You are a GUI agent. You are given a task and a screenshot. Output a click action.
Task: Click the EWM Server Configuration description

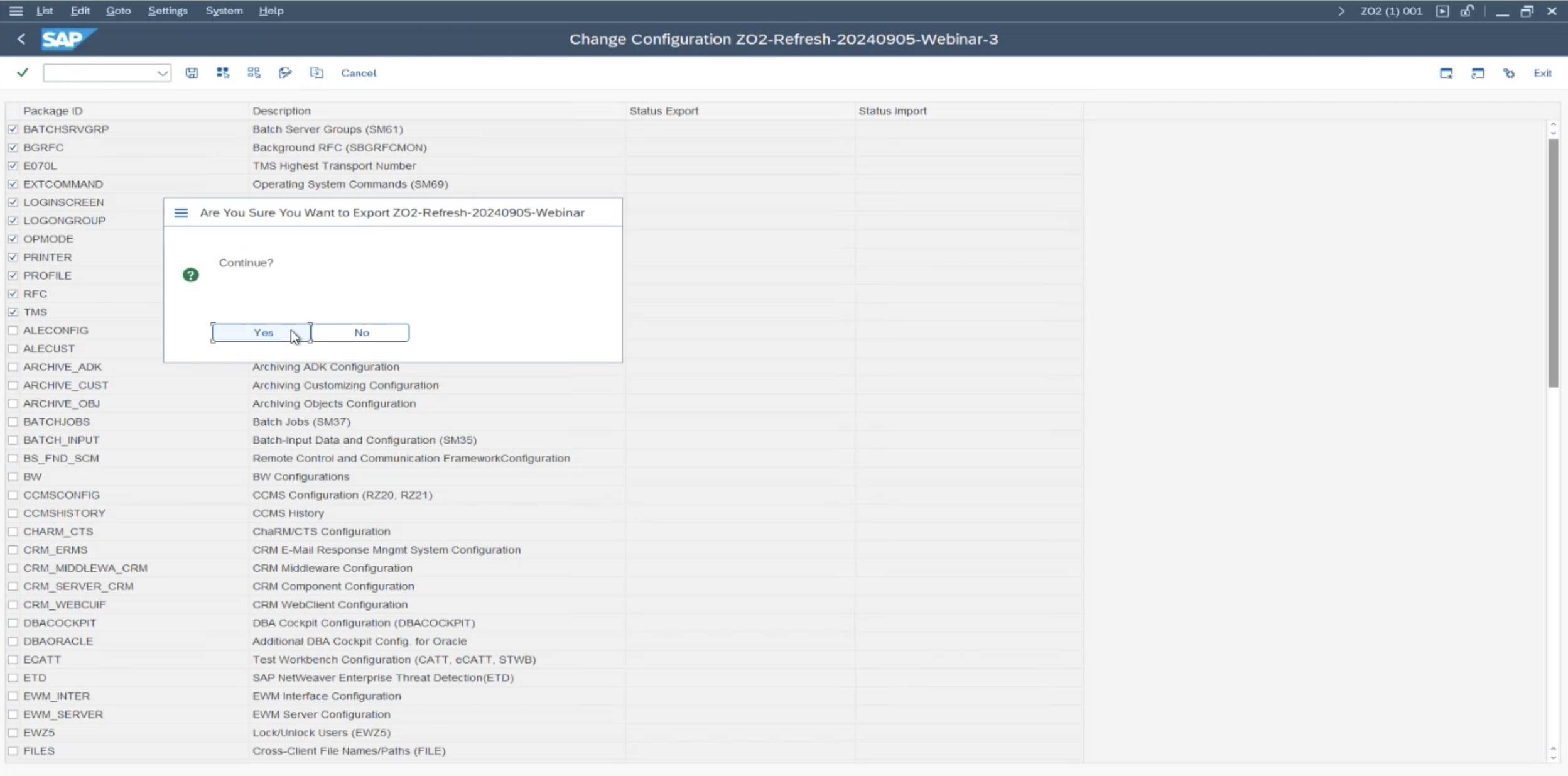click(x=321, y=714)
